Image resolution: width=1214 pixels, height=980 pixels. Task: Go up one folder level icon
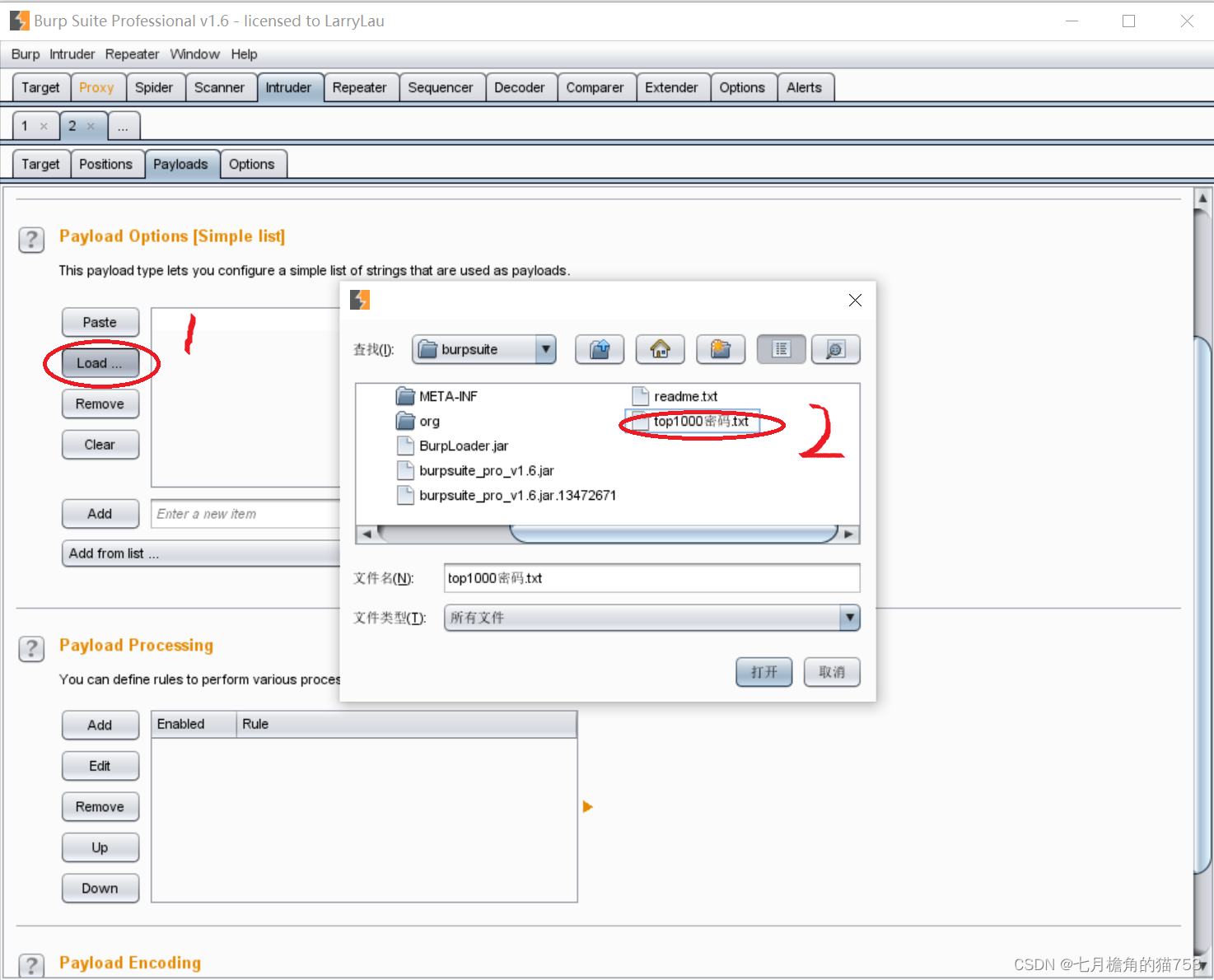600,349
